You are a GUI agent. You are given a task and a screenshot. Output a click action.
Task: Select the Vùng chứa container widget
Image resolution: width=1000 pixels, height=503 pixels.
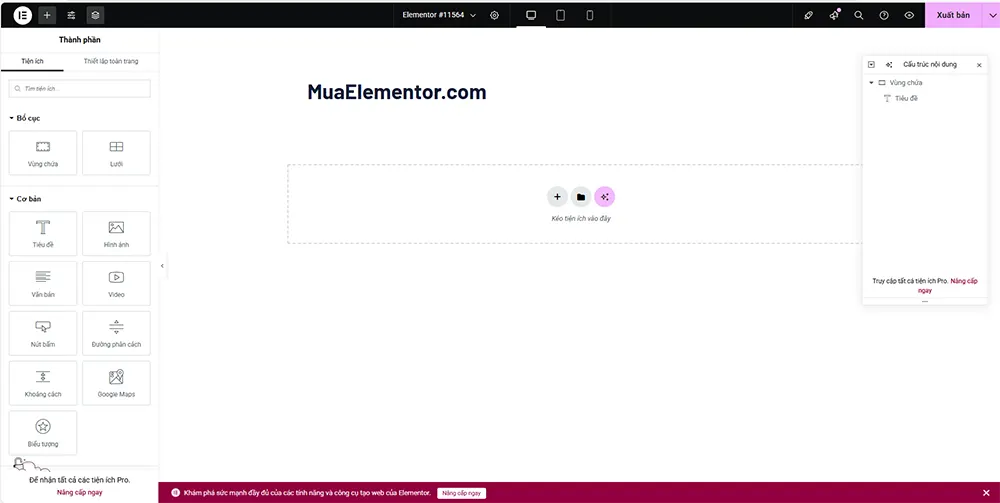(x=43, y=153)
